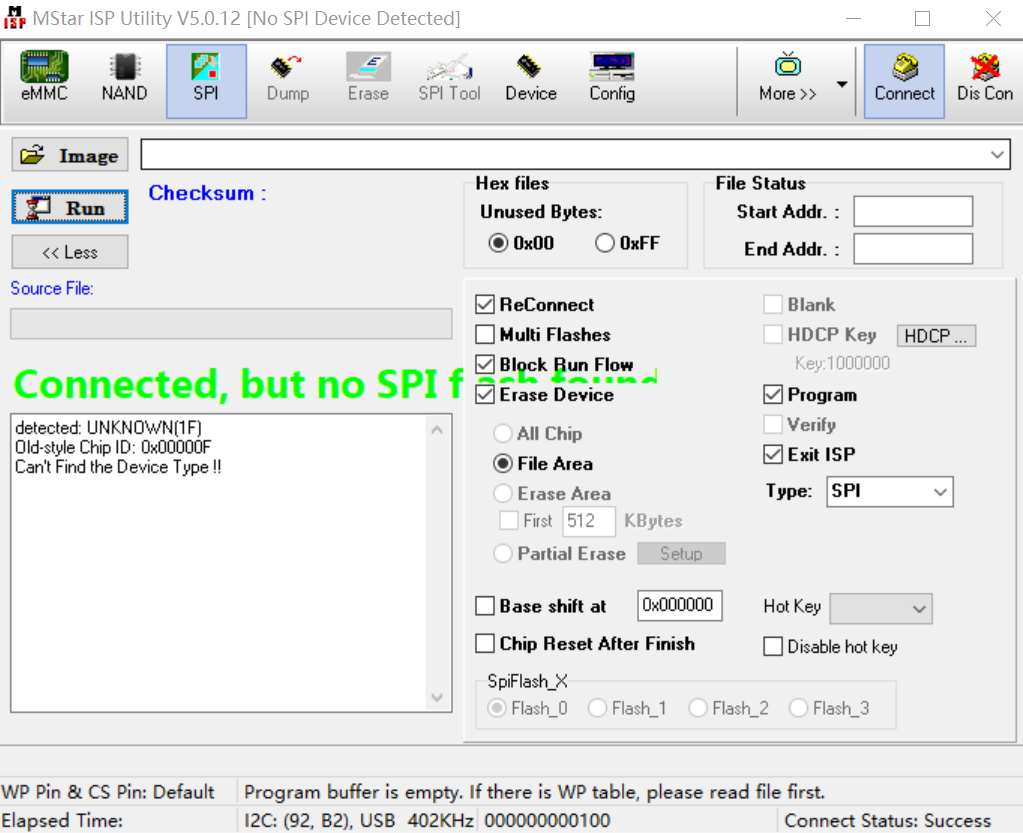The width and height of the screenshot is (1023, 833).
Task: Expand the More toolbar dropdown arrow
Action: coord(842,84)
